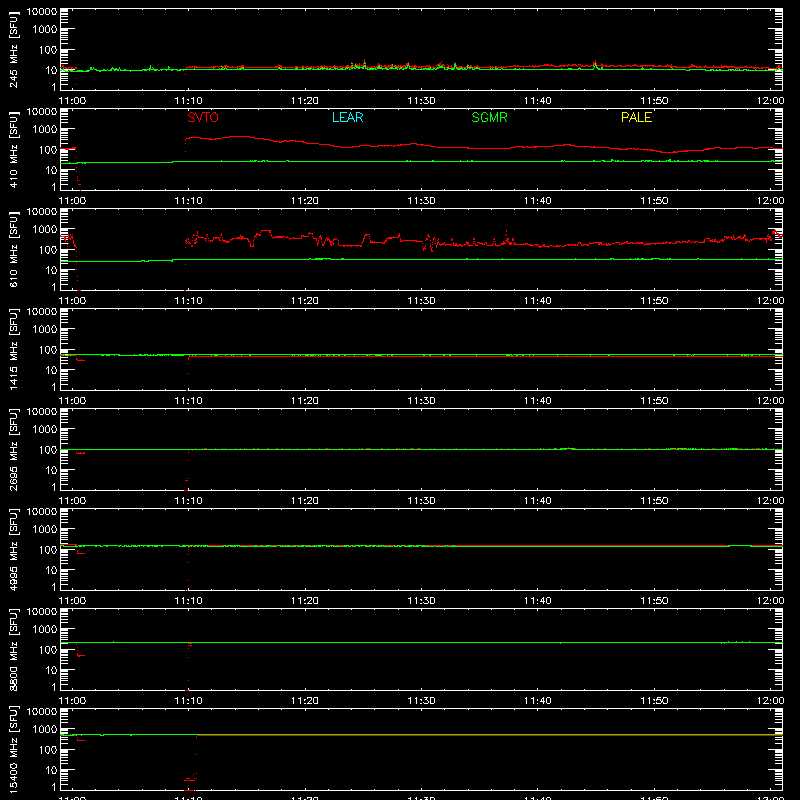The image size is (800, 800).
Task: Click the 11:30 tick label under 4995 MHz plot
Action: tap(421, 601)
